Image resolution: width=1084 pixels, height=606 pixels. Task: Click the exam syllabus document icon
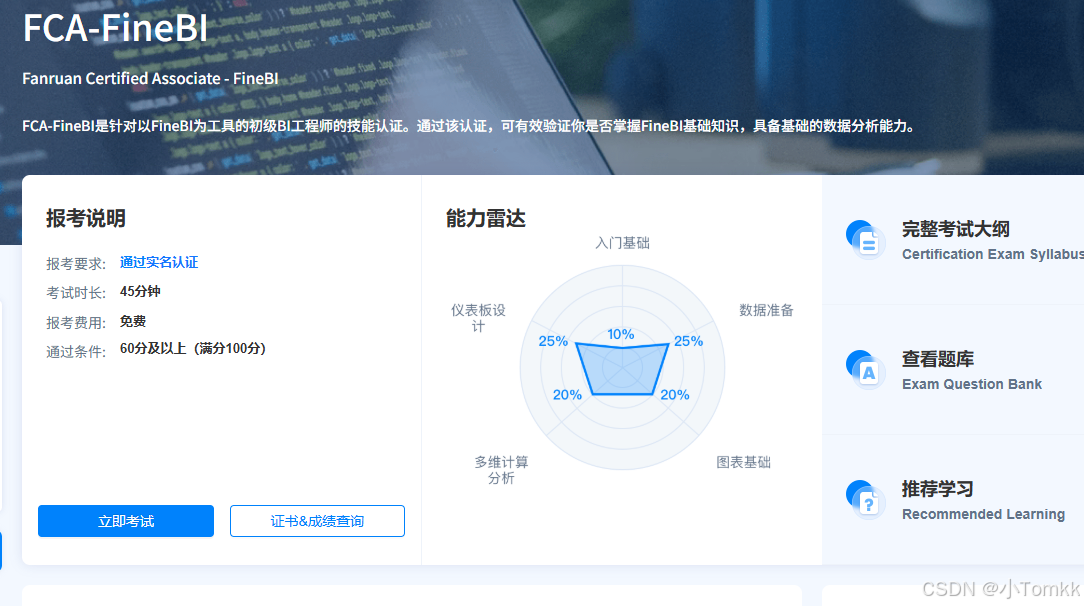(865, 239)
